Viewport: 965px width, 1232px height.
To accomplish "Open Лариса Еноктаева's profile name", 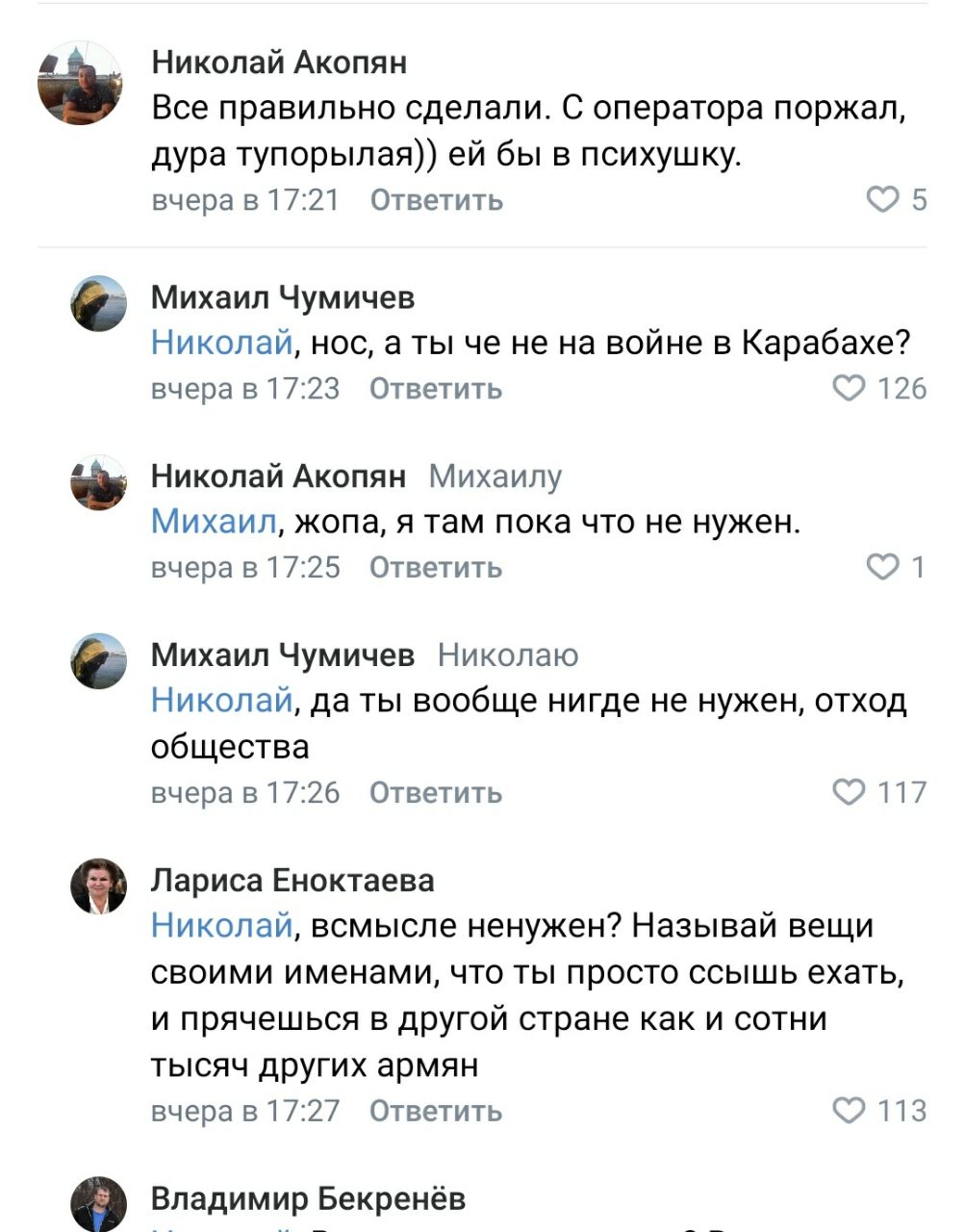I will (x=292, y=880).
